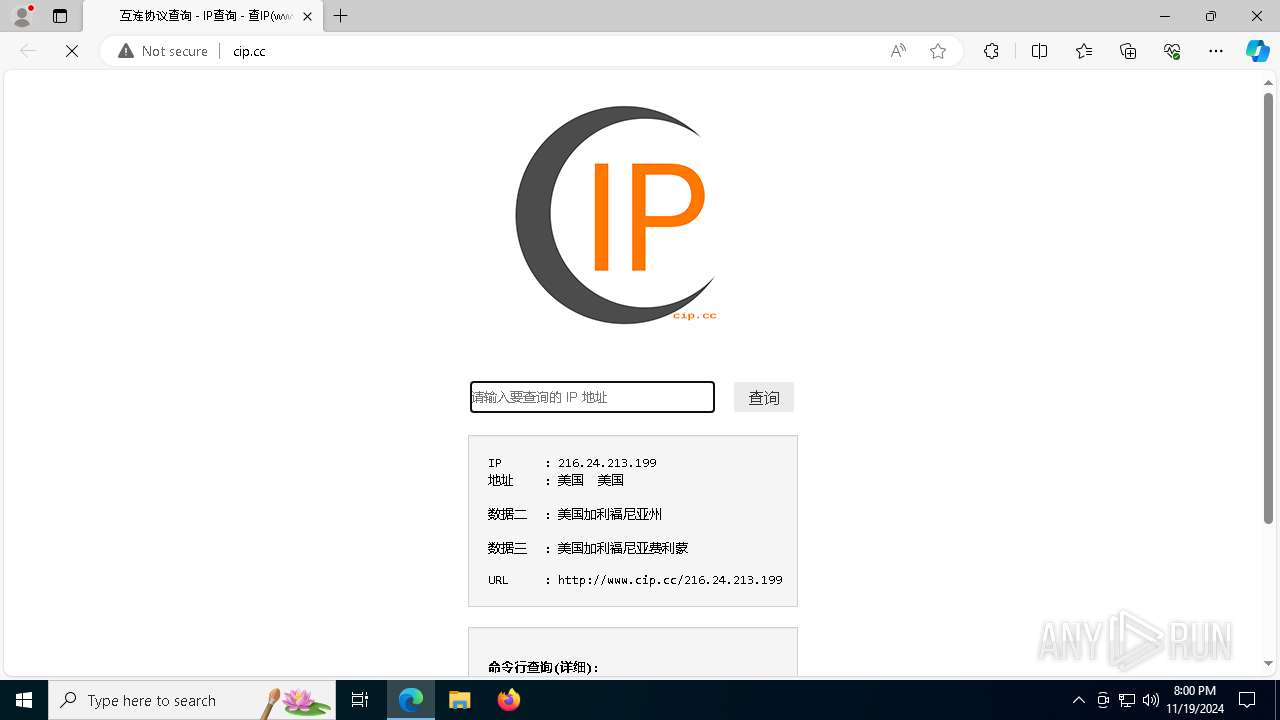This screenshot has width=1280, height=720.
Task: Open the tab actions menu icon
Action: click(x=60, y=16)
